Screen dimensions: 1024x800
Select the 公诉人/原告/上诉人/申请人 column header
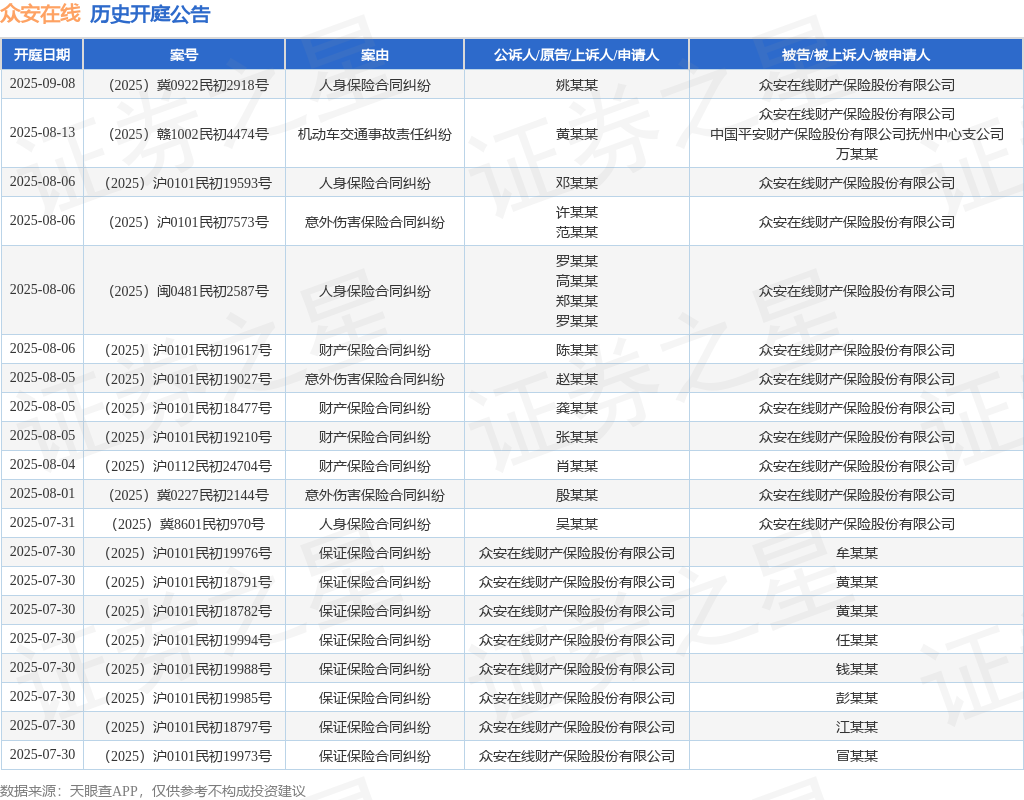point(576,55)
